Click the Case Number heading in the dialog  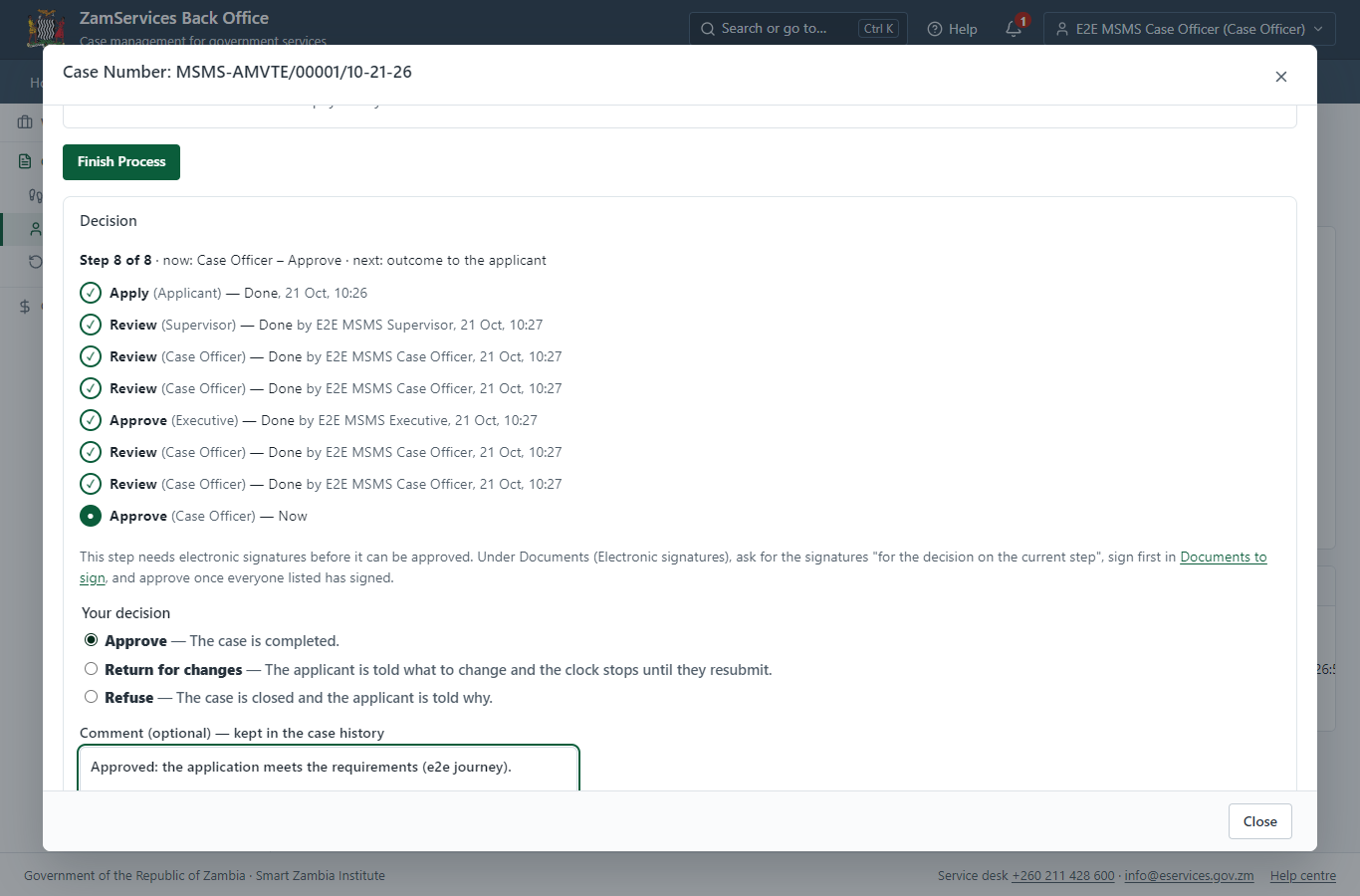click(237, 72)
